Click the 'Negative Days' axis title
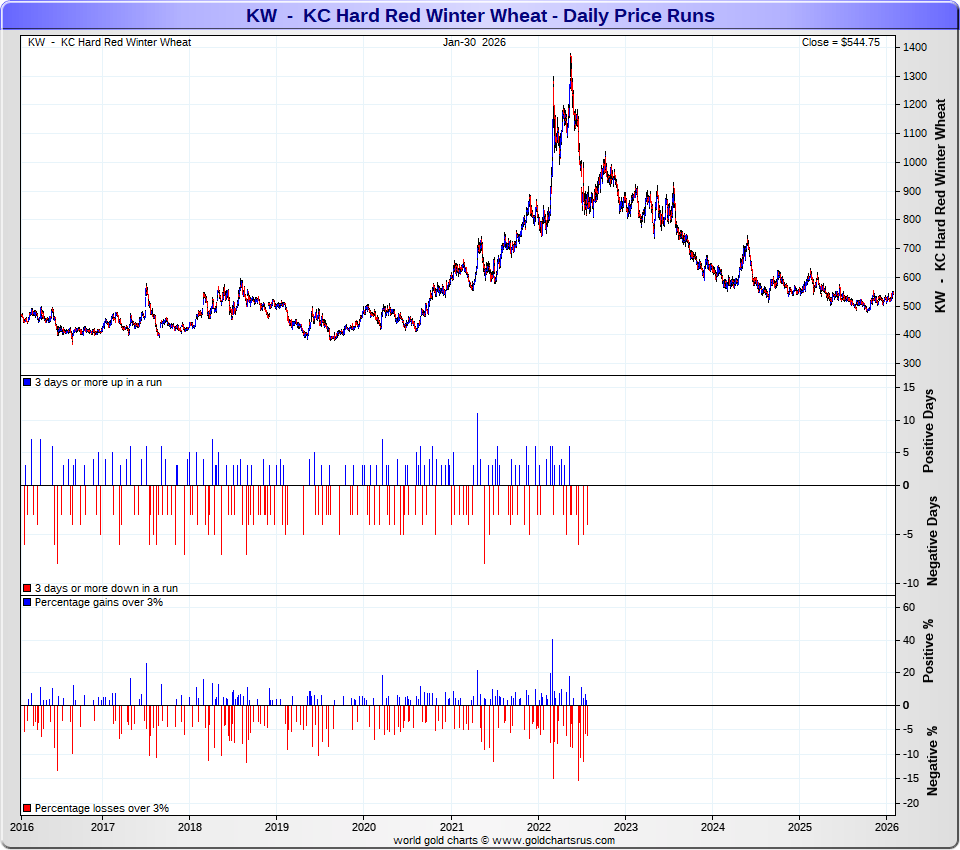The width and height of the screenshot is (960, 850). (x=931, y=540)
